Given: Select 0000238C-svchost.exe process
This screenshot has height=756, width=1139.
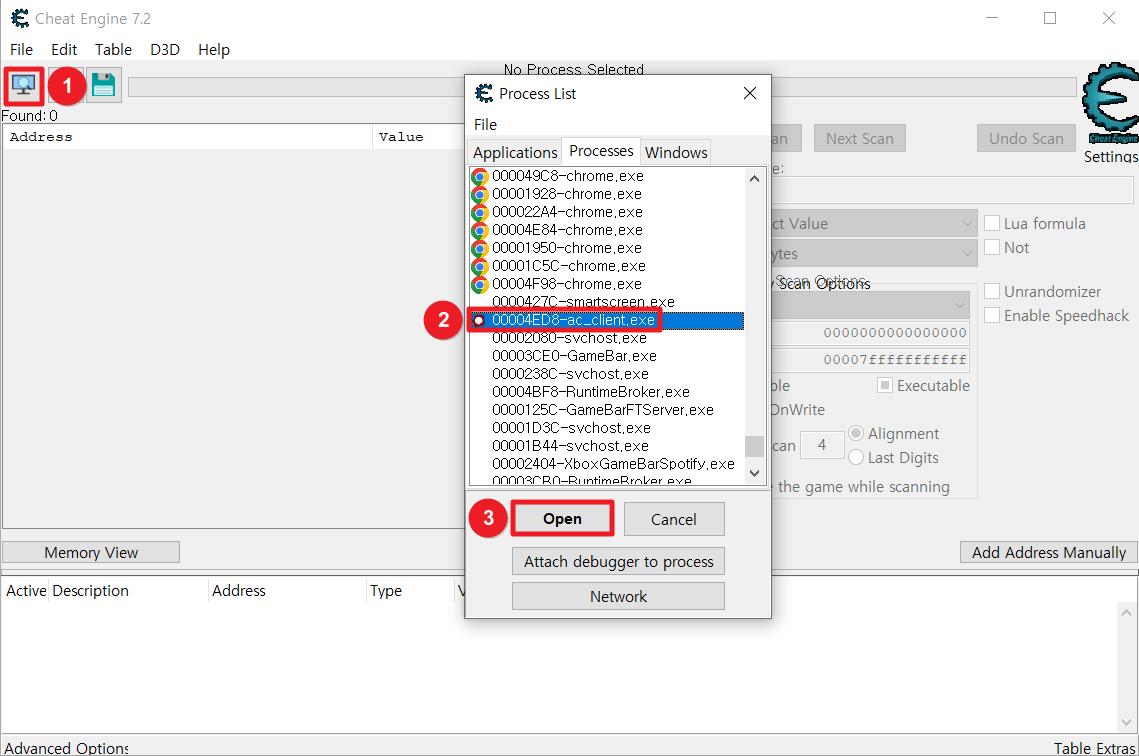Looking at the screenshot, I should (x=607, y=374).
